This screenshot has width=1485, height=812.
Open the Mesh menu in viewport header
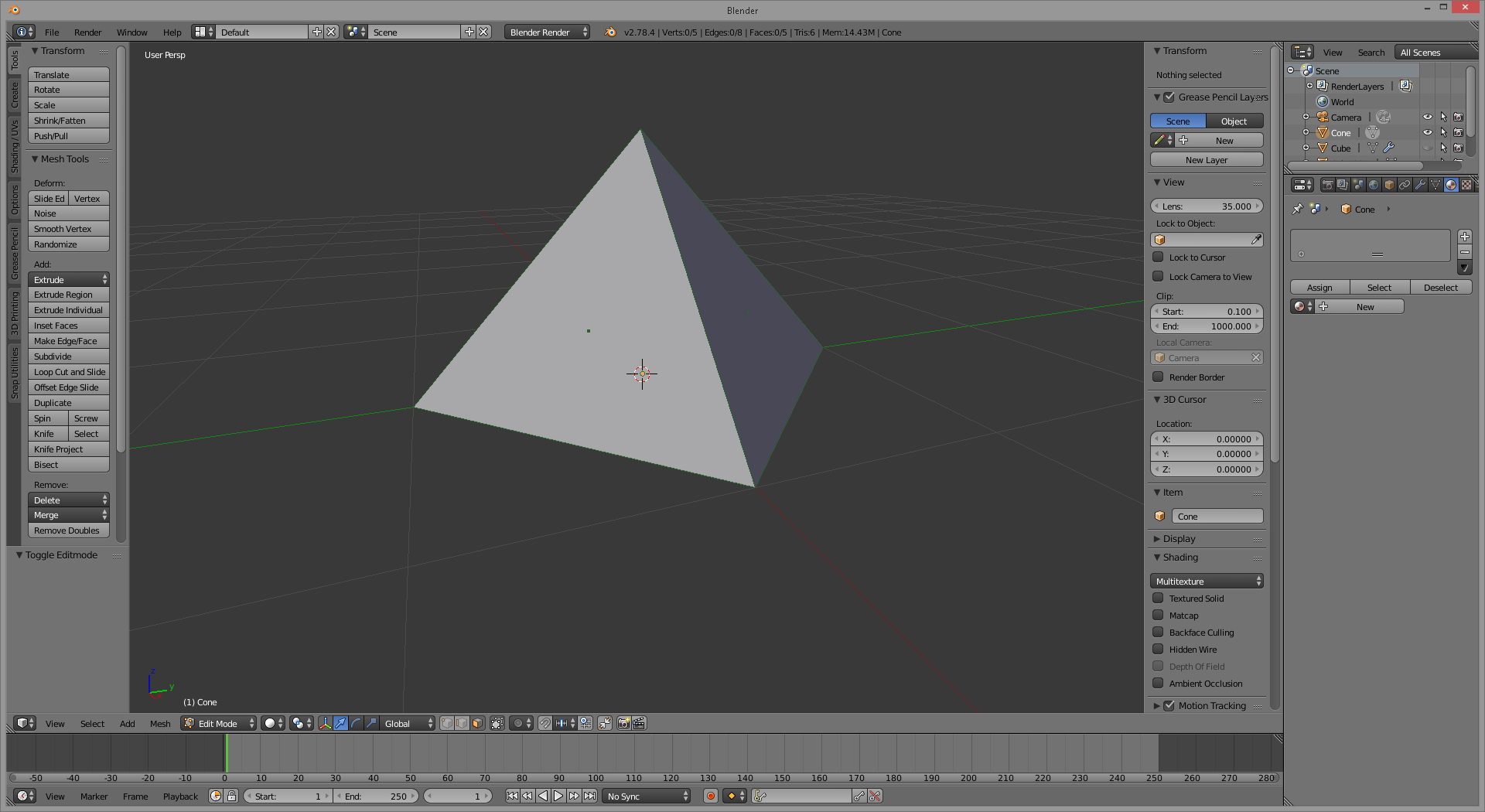(x=160, y=724)
